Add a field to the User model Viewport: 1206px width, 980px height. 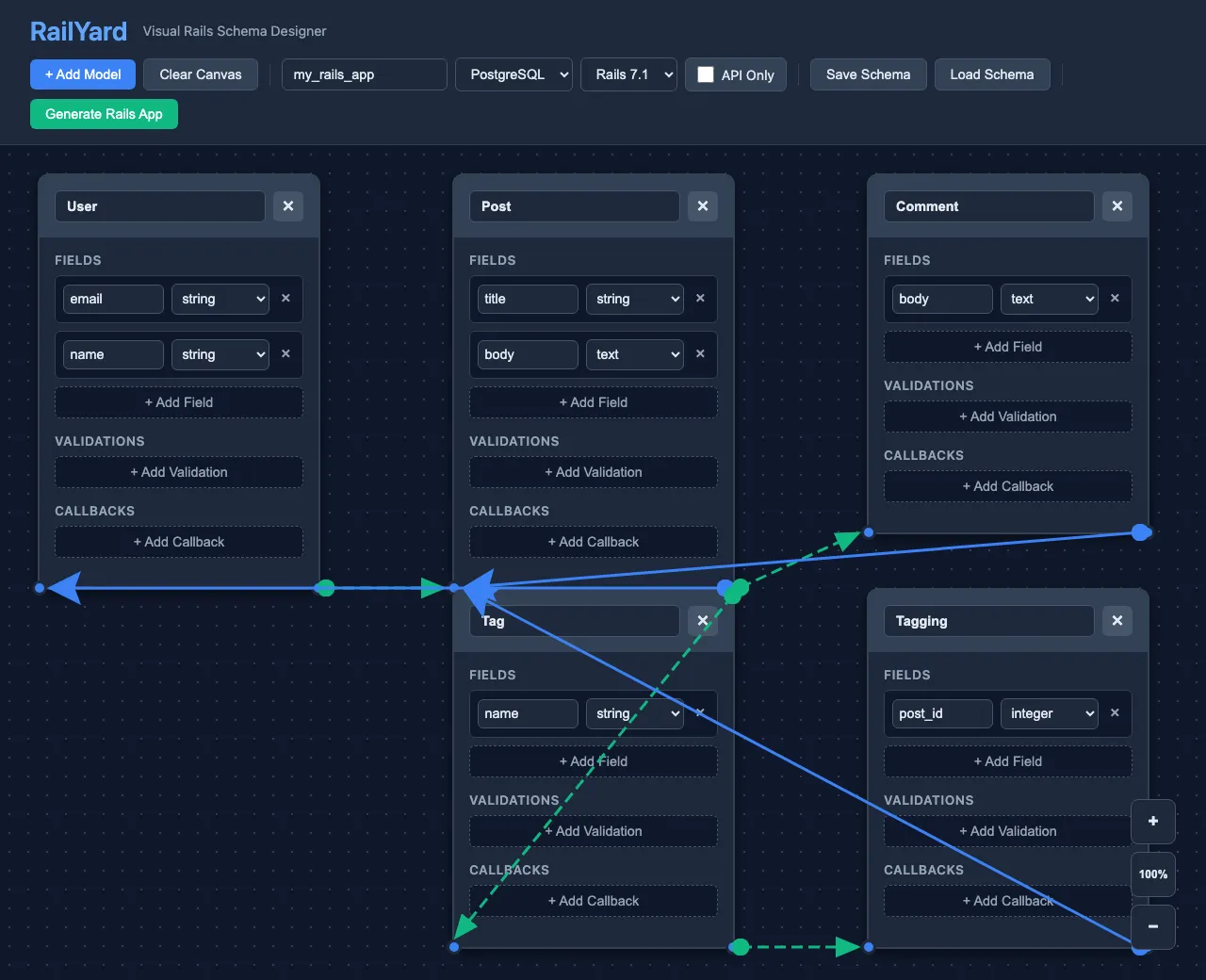[x=179, y=402]
